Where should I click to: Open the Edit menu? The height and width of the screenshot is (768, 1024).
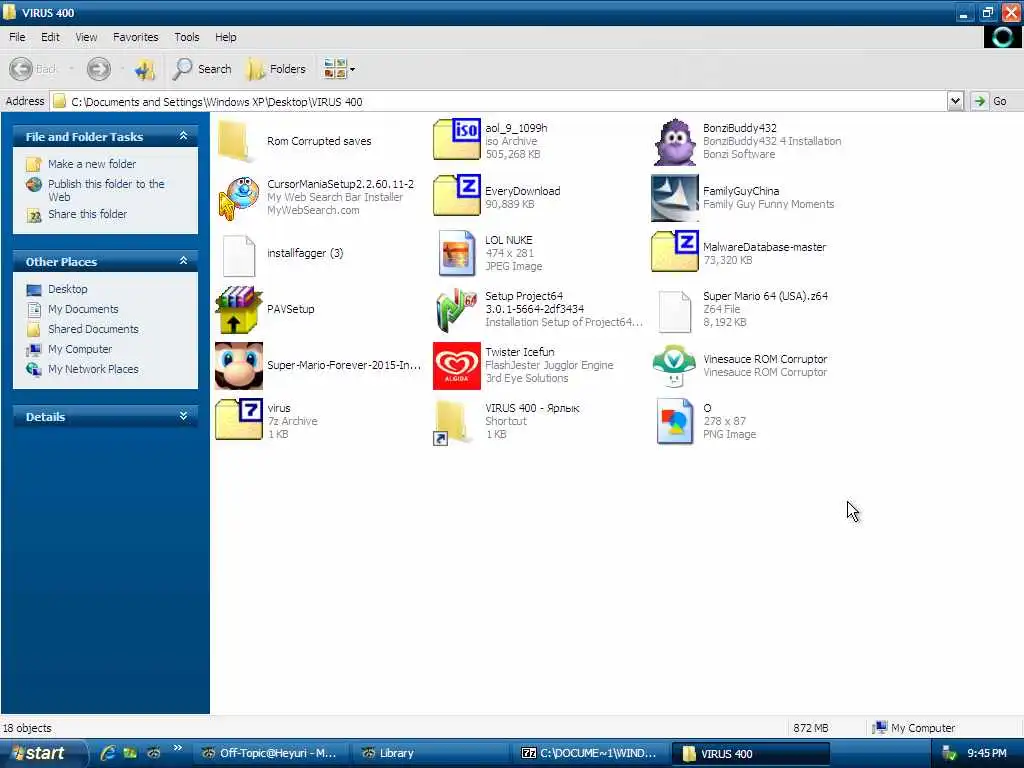click(50, 37)
